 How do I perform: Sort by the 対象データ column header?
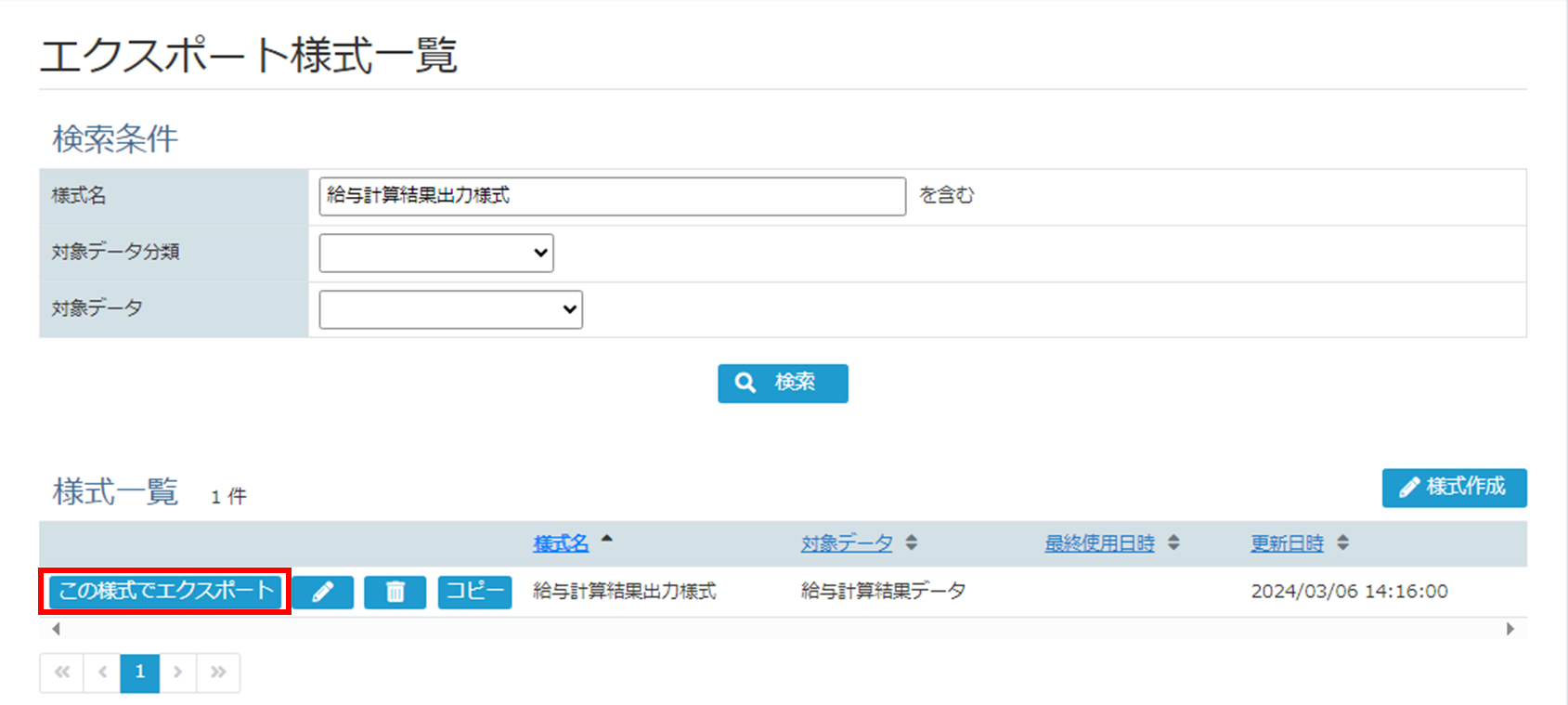tap(847, 543)
